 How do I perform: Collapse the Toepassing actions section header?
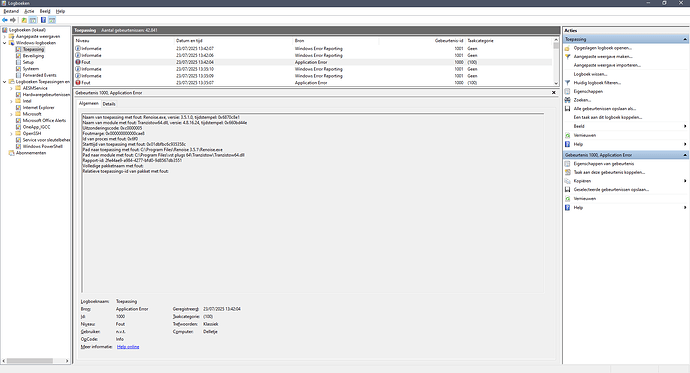tap(685, 39)
